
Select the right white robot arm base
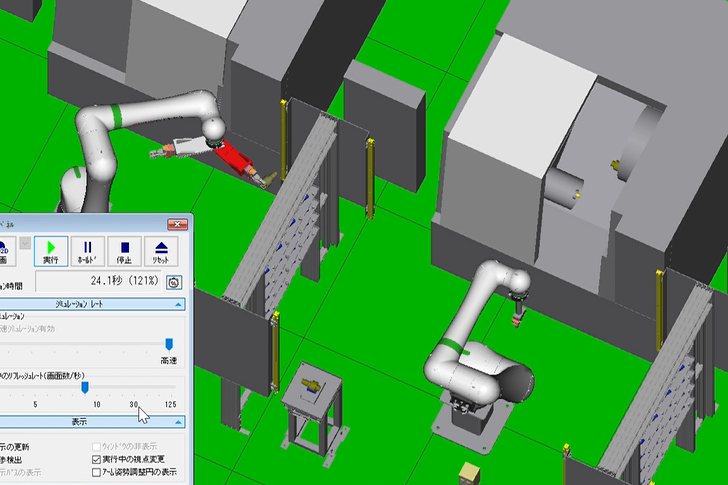click(460, 410)
